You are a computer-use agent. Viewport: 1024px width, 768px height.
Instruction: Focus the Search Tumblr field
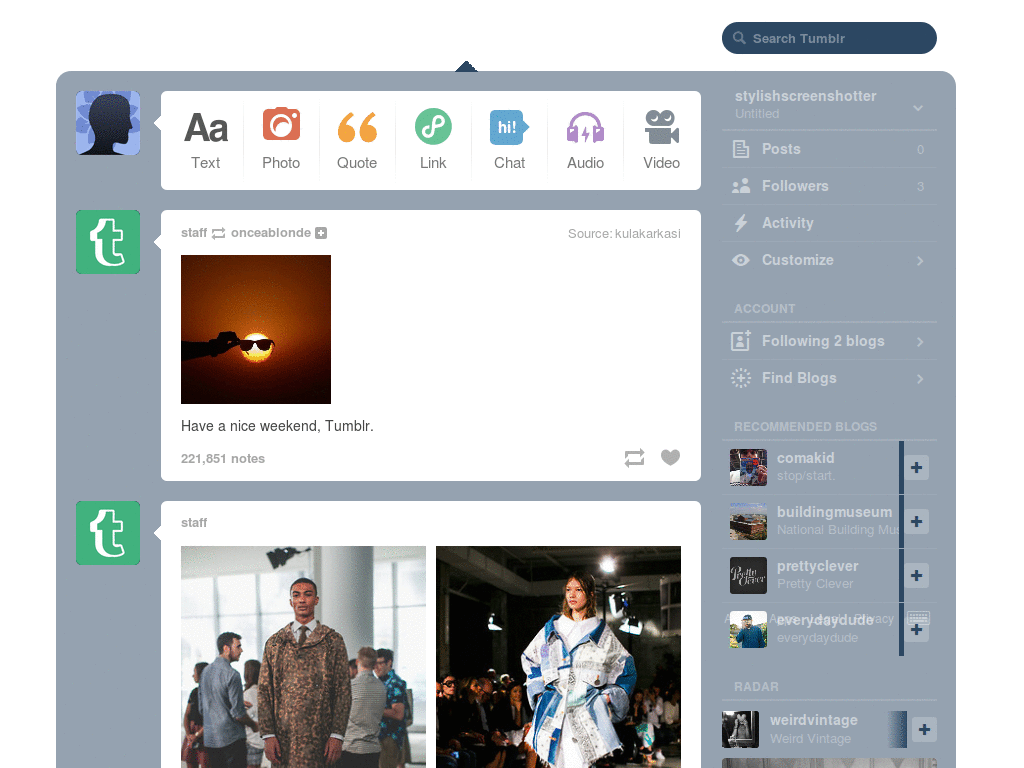coord(829,38)
